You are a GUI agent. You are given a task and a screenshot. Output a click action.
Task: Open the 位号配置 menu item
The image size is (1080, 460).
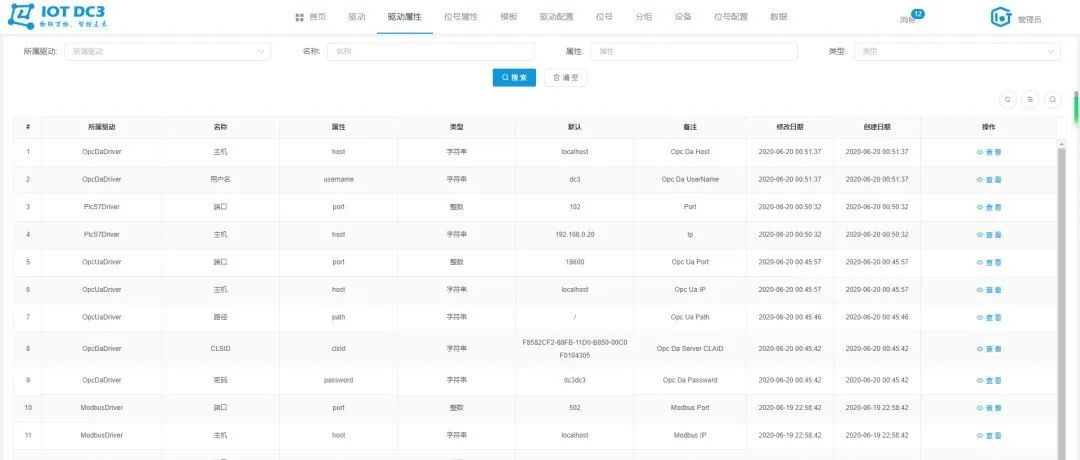click(731, 17)
